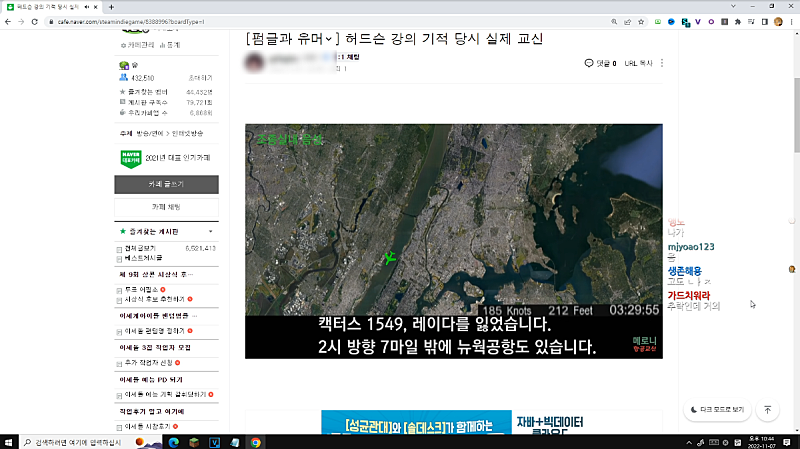Open the post's three-dot more options menu
800x449 pixels.
(662, 63)
